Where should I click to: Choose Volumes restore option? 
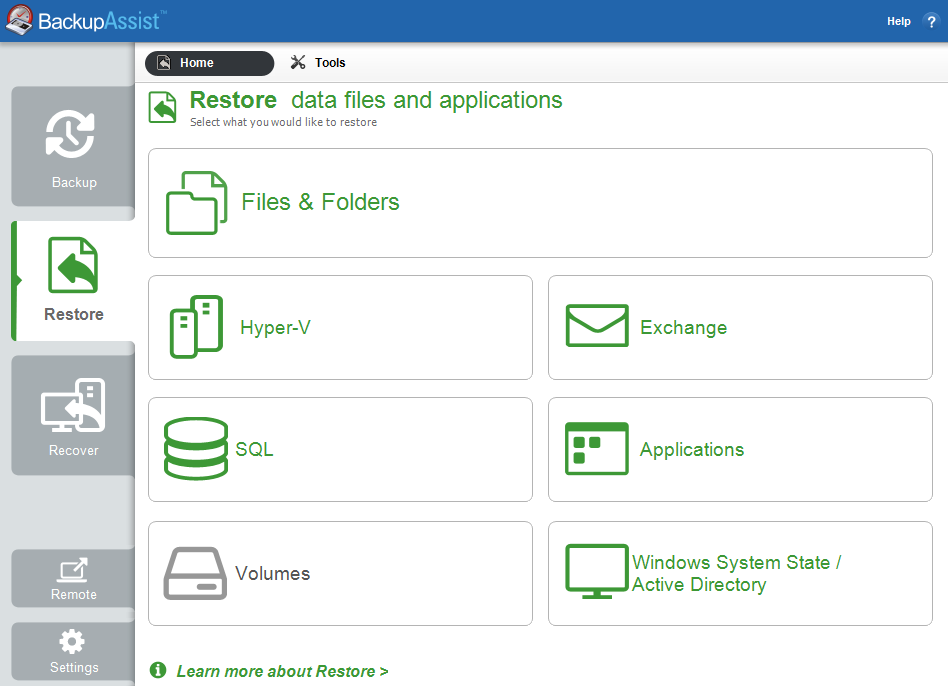tap(340, 574)
